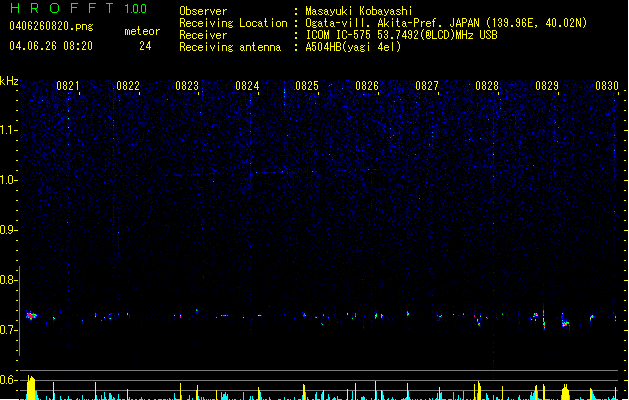Click the antenna A504HB(yagi 4el) text

point(353,47)
